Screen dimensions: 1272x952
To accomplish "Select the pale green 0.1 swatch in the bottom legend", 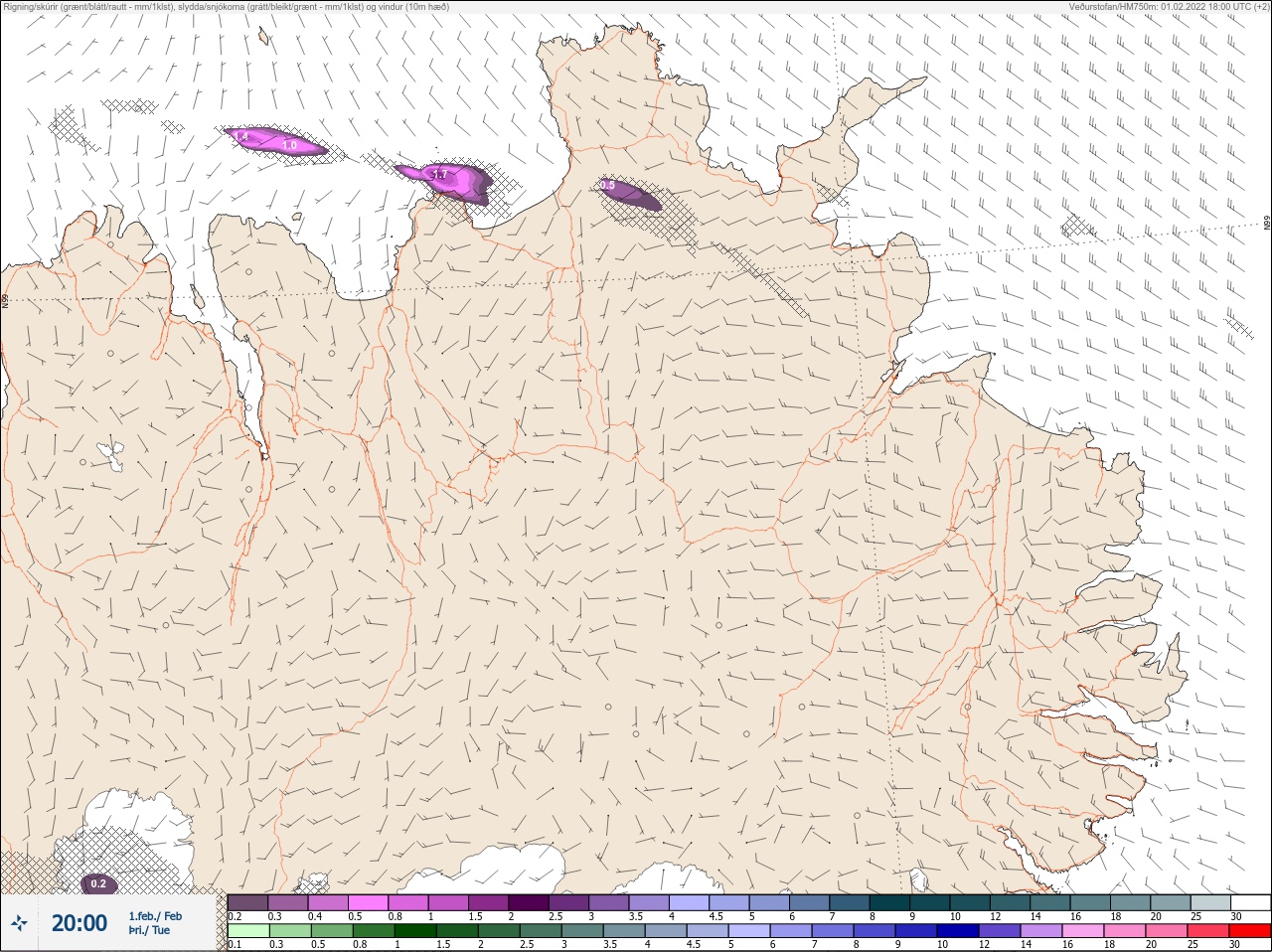I will [x=247, y=931].
